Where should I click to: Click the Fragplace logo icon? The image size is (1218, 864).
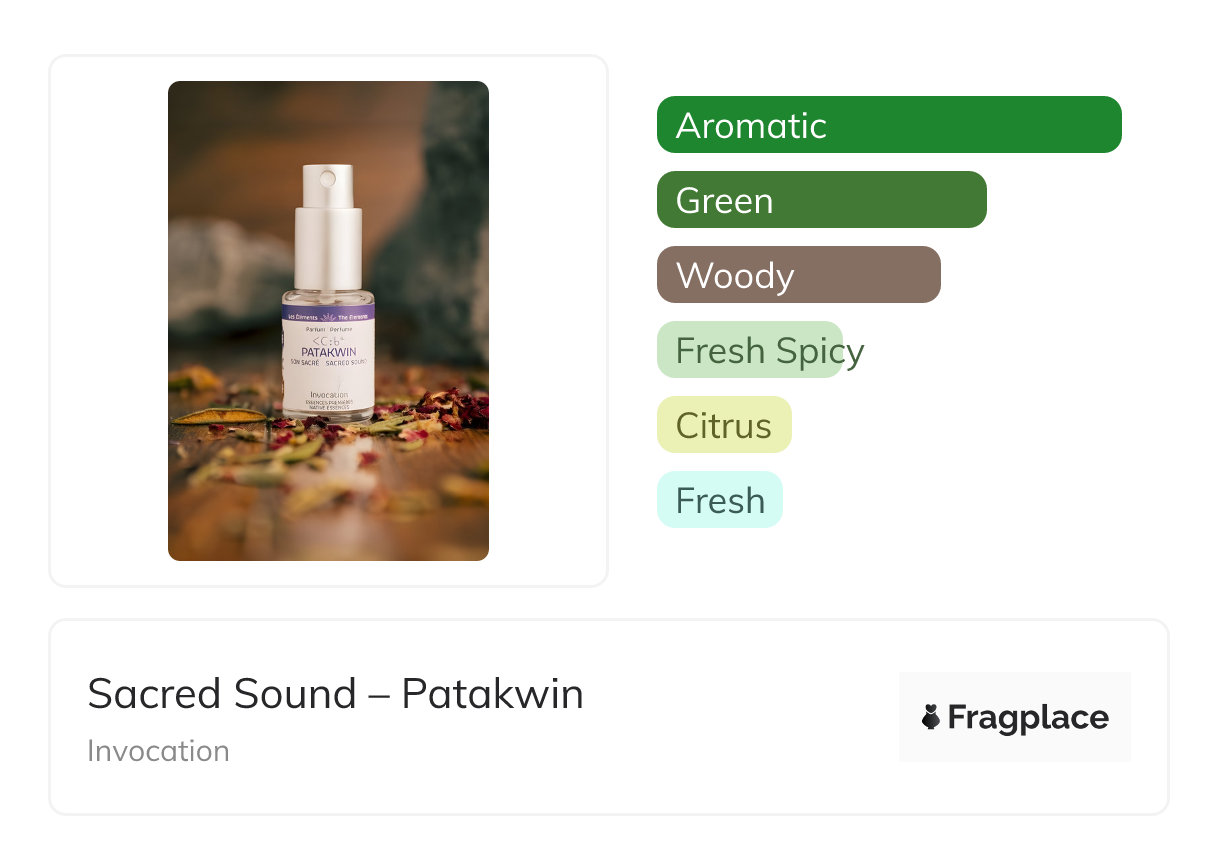coord(931,717)
